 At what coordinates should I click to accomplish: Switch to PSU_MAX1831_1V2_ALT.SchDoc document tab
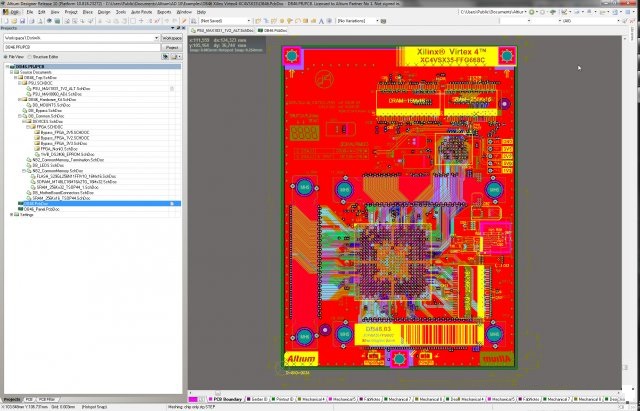point(222,31)
